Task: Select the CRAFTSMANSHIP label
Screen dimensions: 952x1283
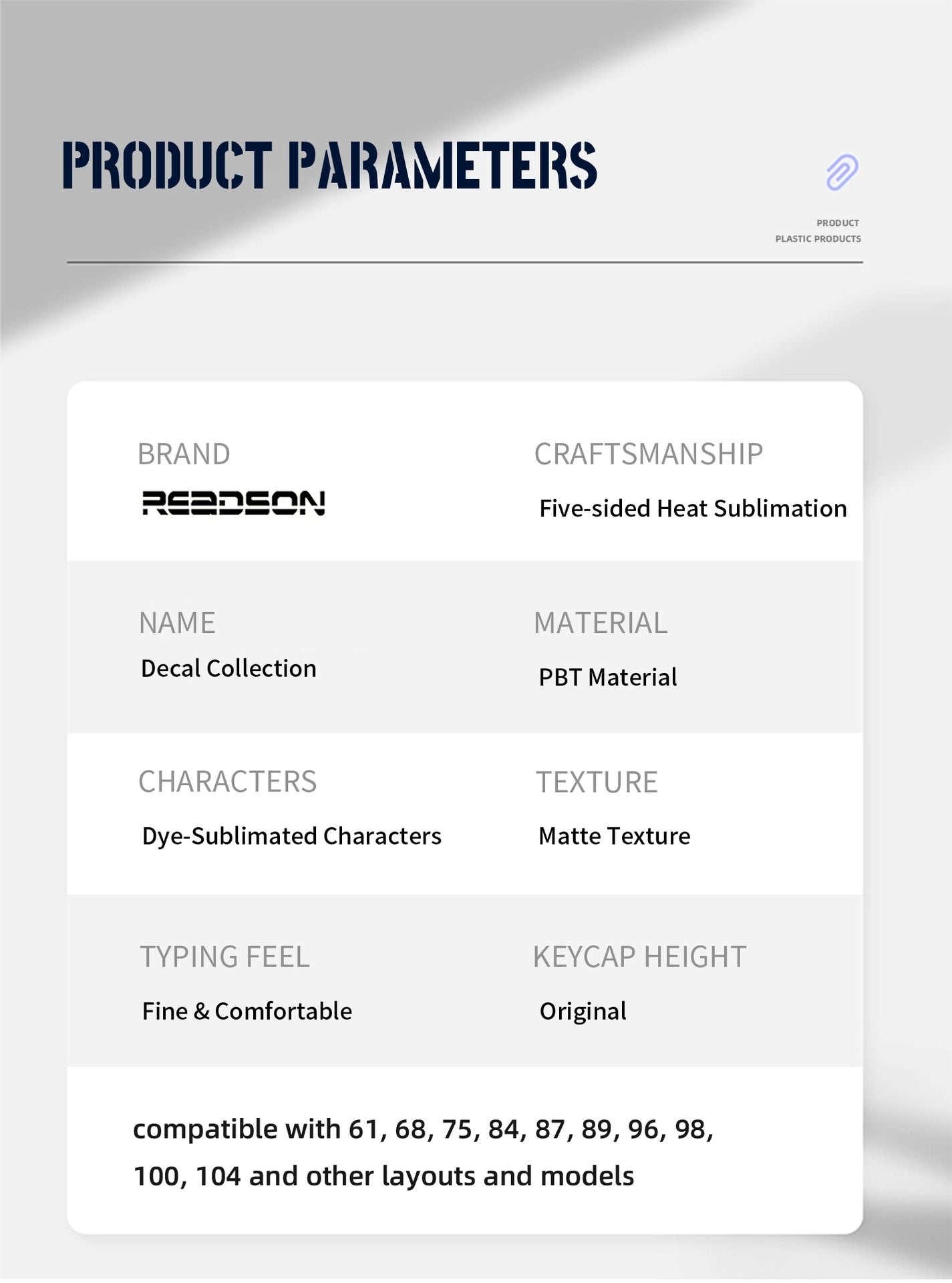Action: 648,454
